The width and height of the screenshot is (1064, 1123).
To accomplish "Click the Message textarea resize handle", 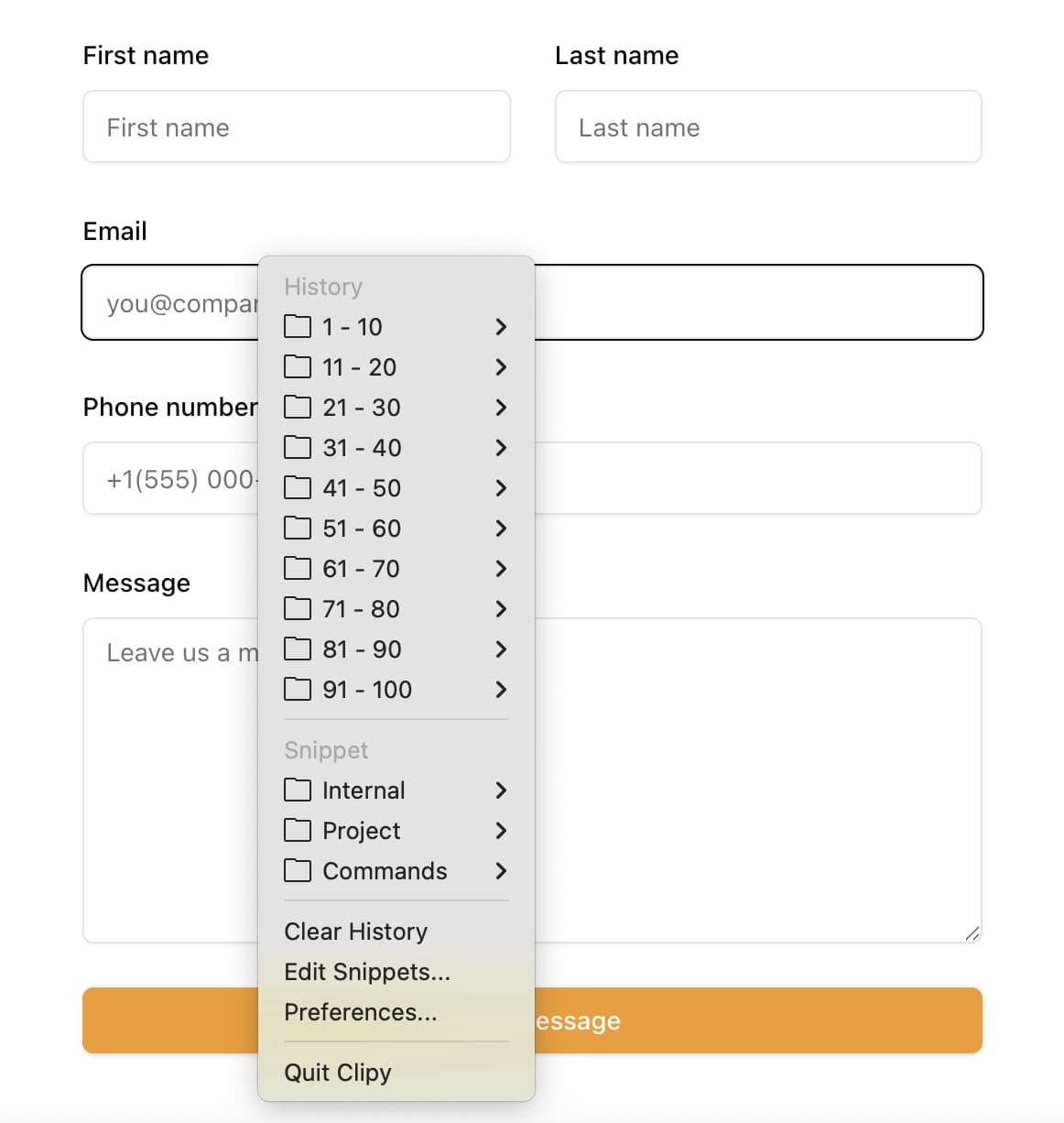I will 972,933.
